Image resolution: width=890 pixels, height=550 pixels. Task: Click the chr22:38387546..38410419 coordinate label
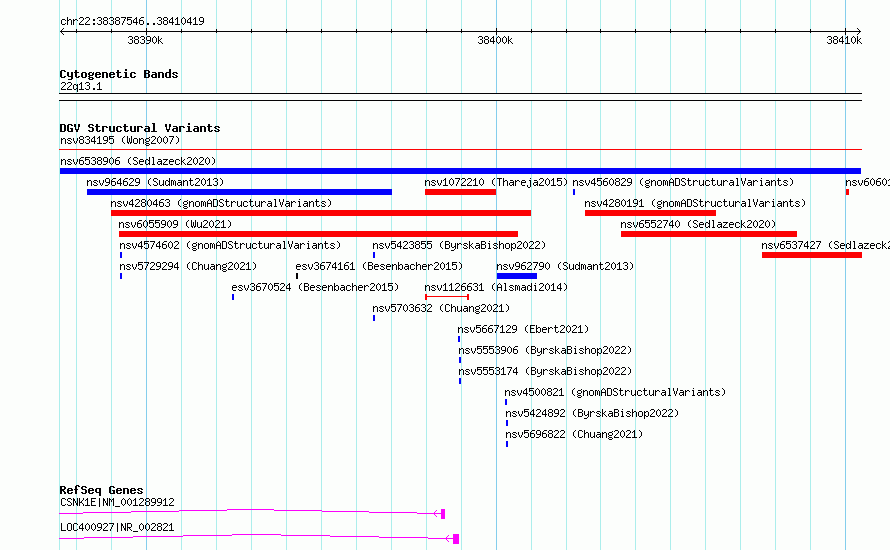coord(132,22)
